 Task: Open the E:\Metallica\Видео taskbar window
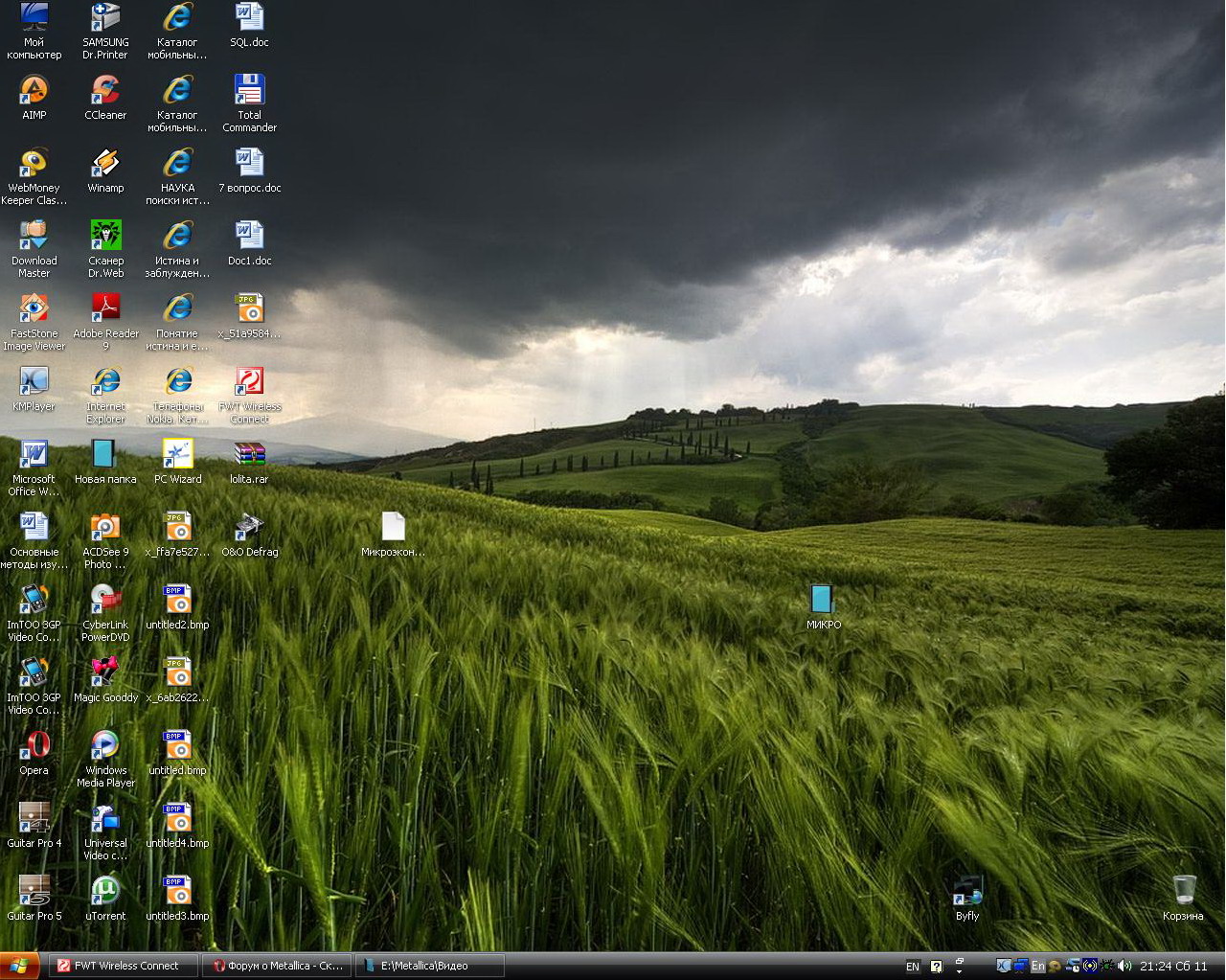pos(428,966)
